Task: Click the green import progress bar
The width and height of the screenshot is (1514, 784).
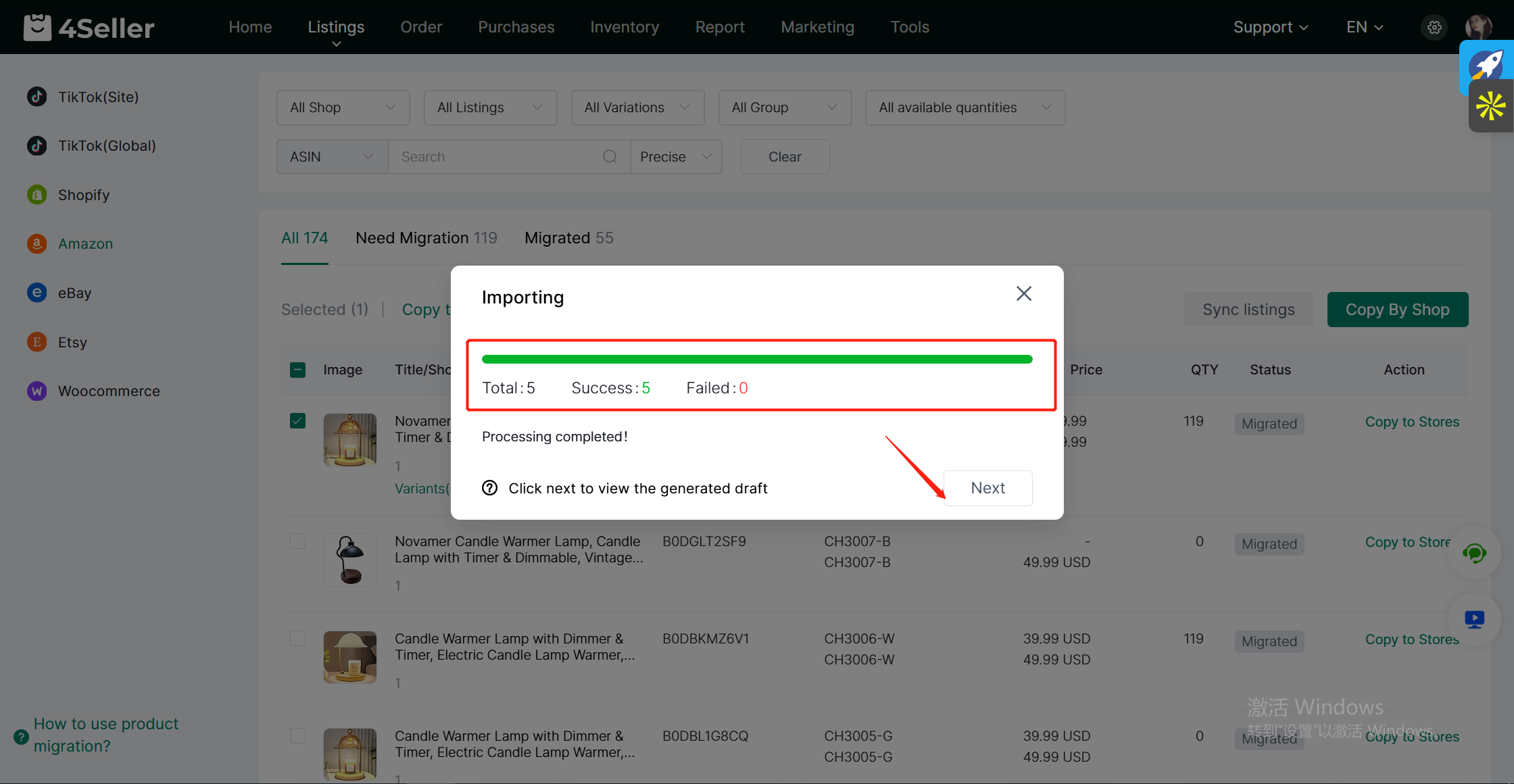Action: [x=757, y=359]
